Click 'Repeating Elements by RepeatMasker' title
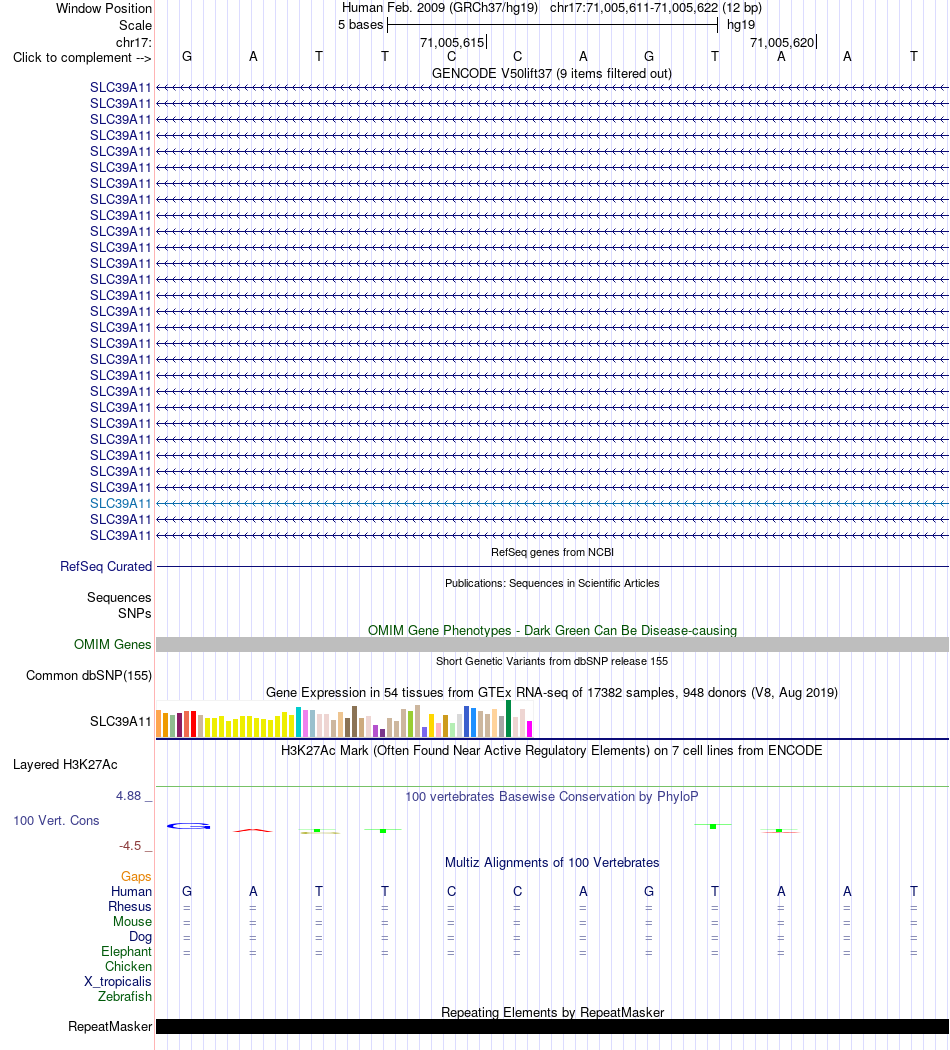This screenshot has width=950, height=1050. (x=552, y=1012)
